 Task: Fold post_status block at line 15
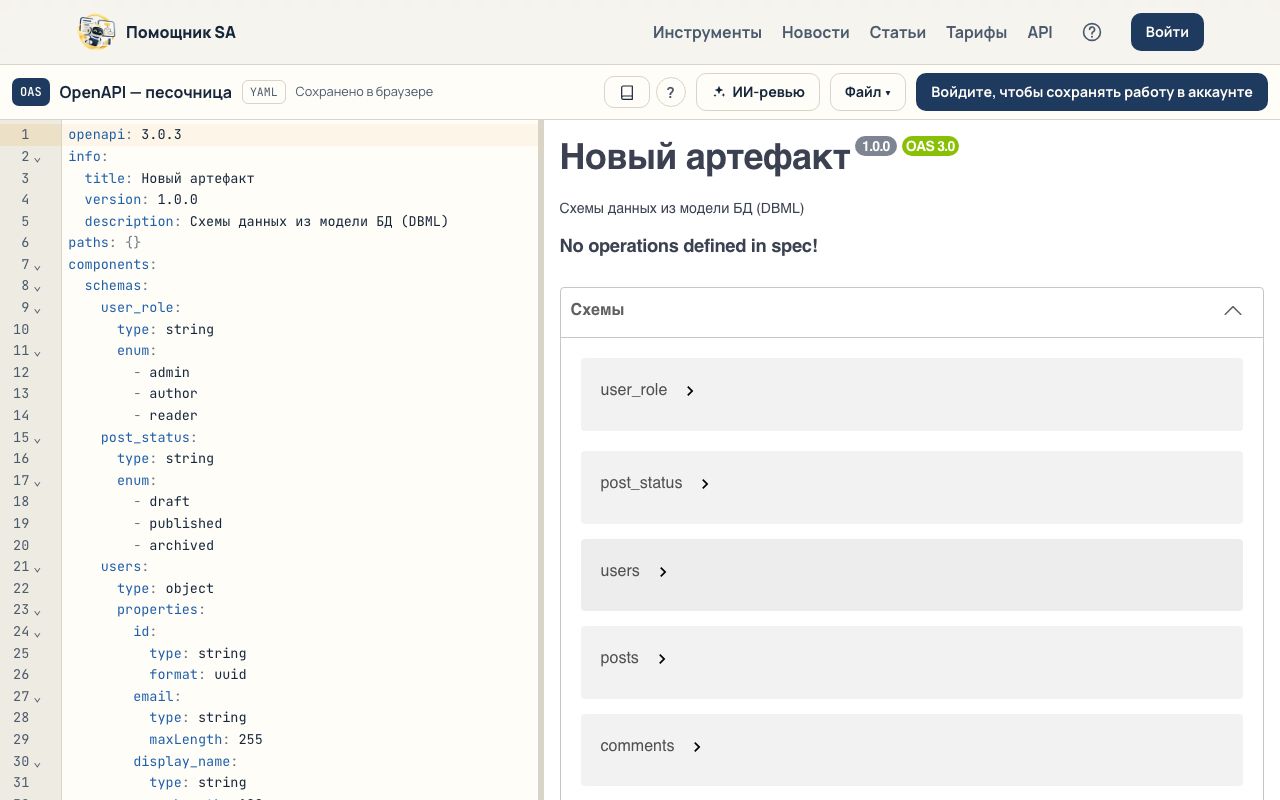click(x=37, y=438)
